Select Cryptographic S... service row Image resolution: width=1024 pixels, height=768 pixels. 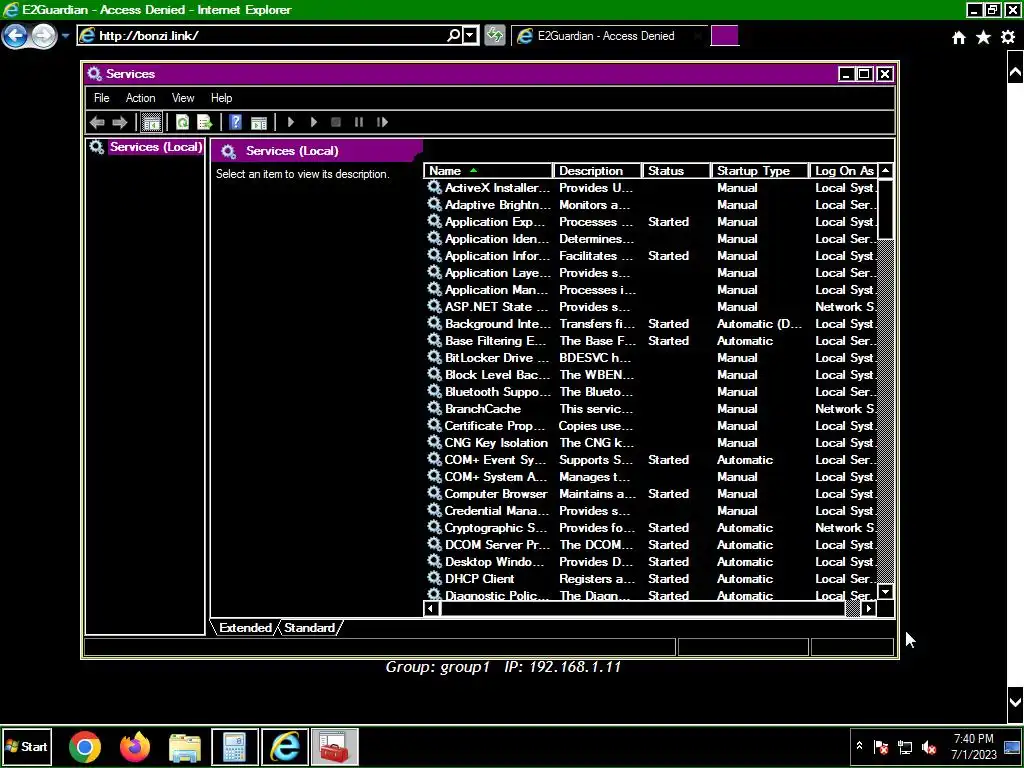[x=652, y=527]
